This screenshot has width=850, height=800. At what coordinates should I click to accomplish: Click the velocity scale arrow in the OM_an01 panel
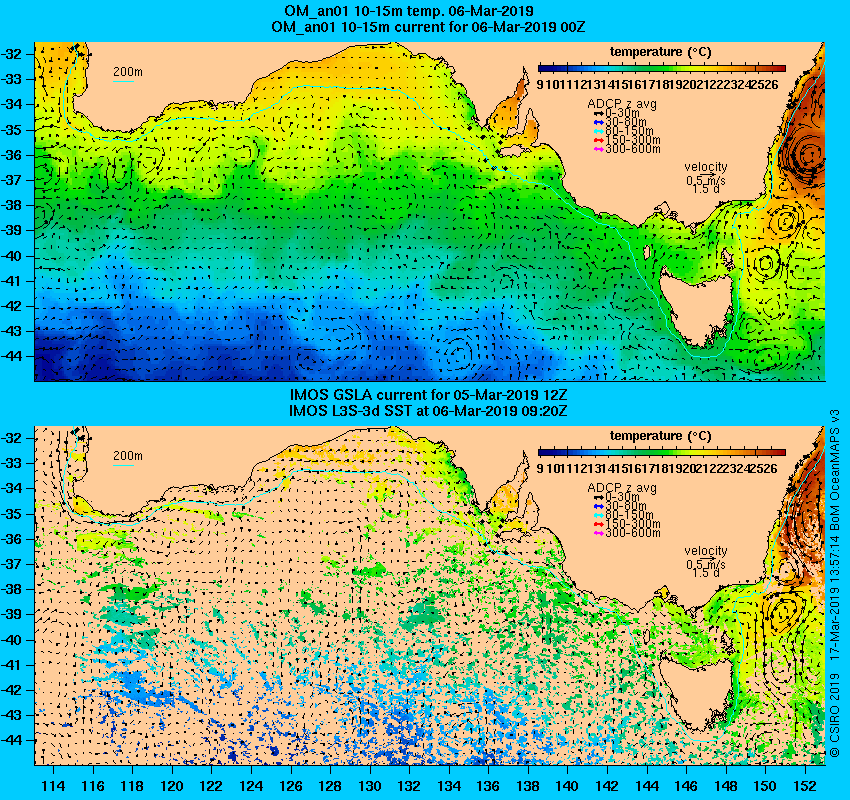click(x=707, y=175)
